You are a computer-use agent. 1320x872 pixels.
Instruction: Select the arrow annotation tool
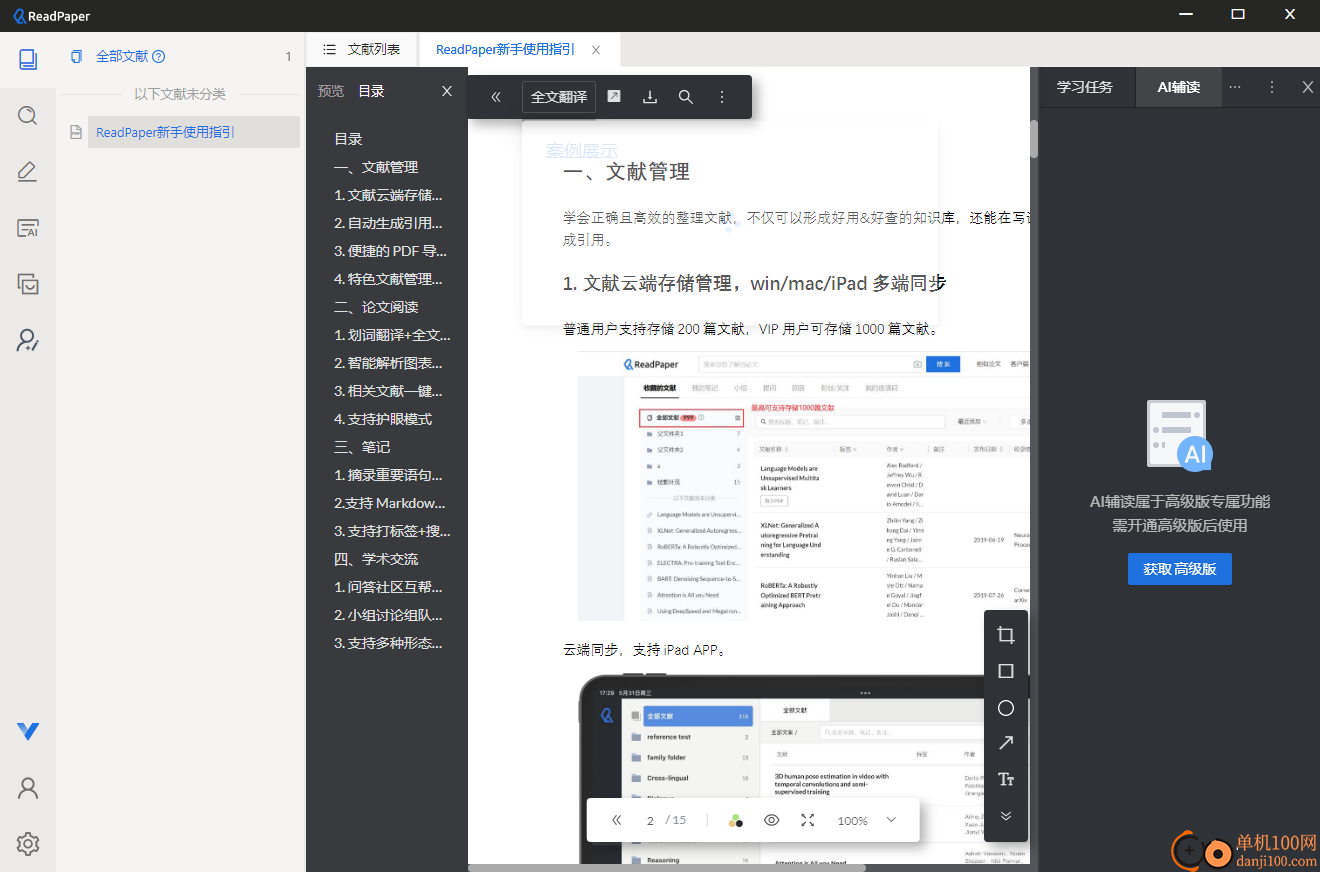[x=1006, y=743]
